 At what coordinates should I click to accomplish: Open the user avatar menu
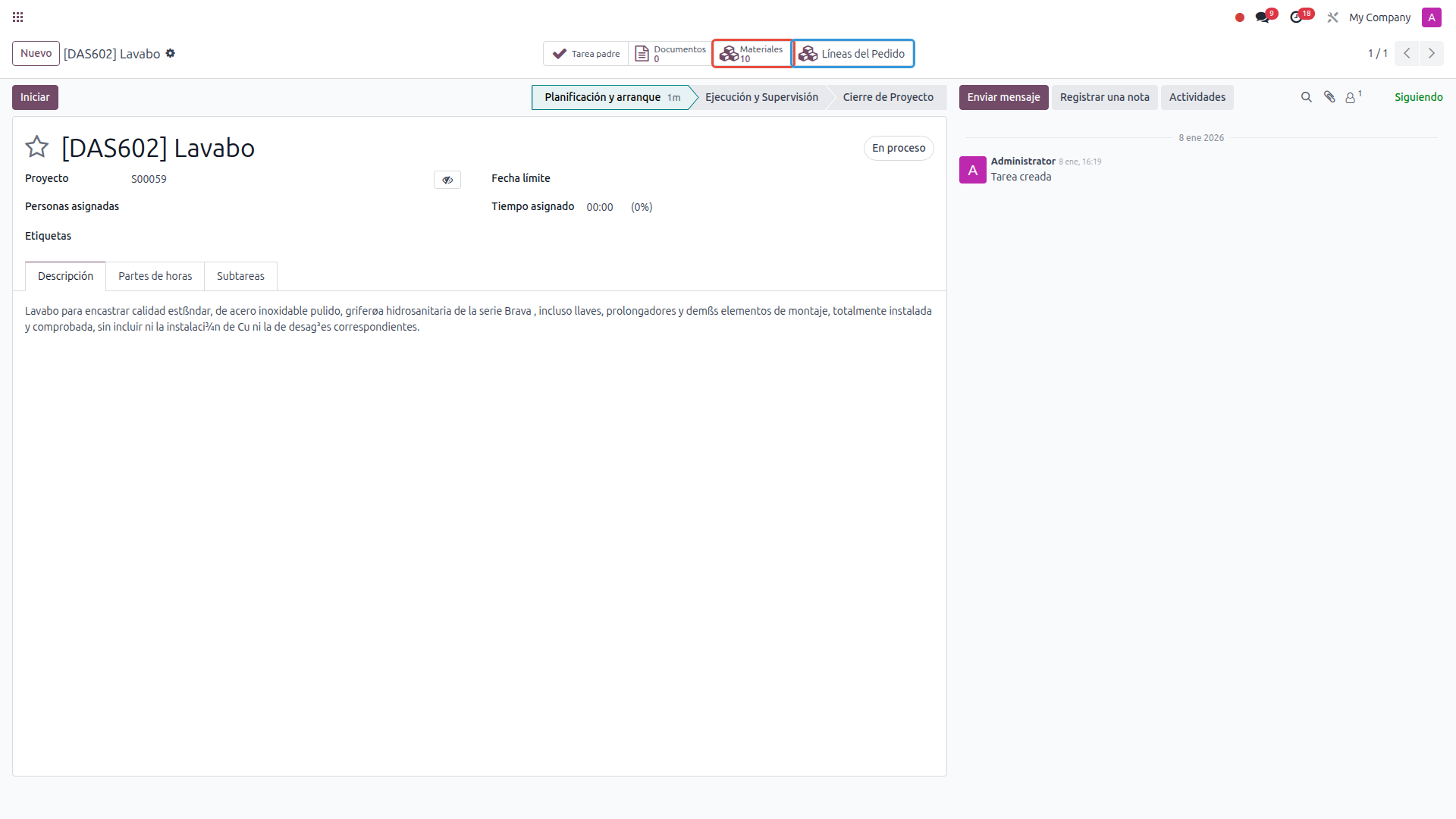tap(1432, 17)
